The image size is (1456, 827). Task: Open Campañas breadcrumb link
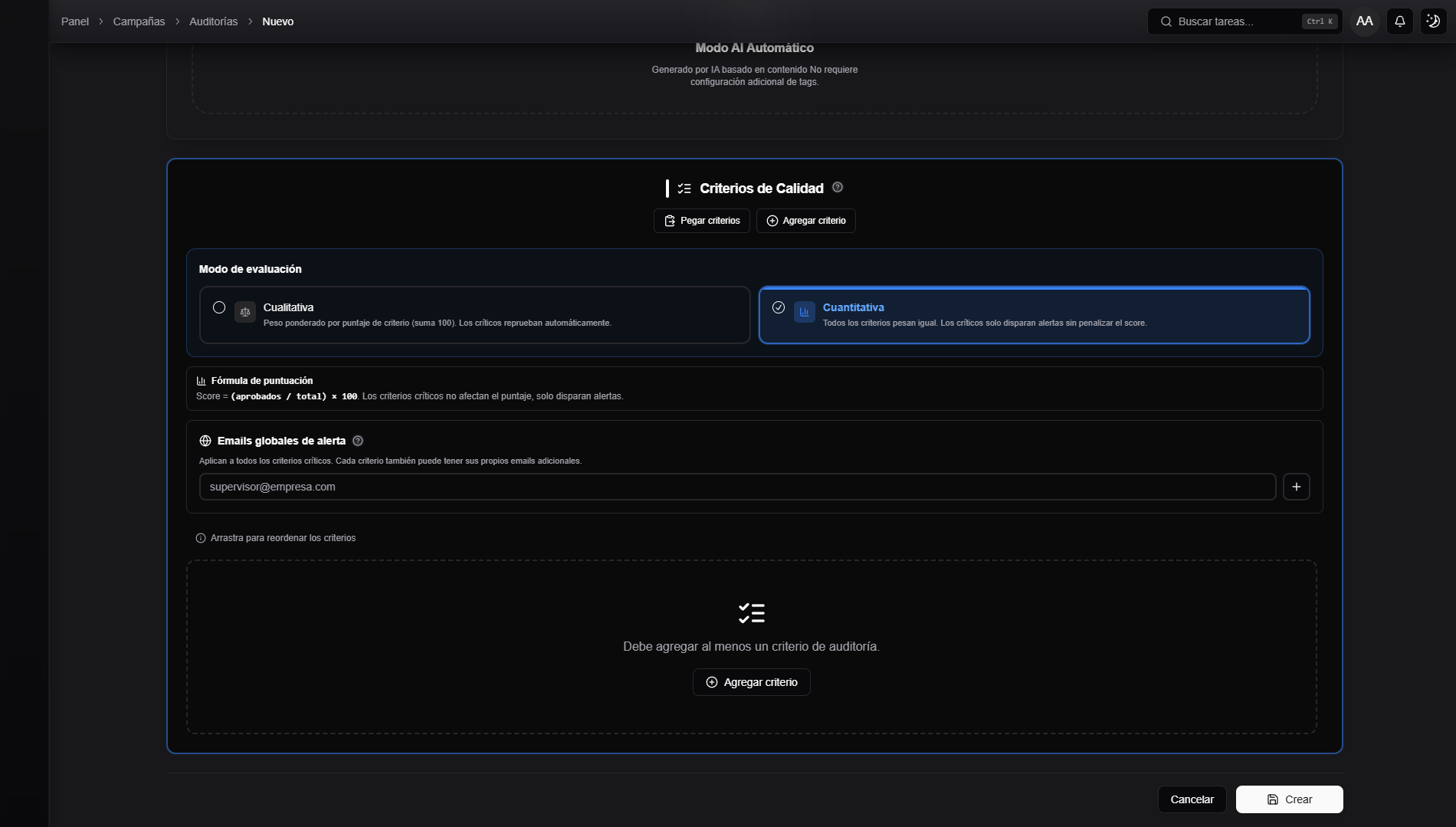139,21
